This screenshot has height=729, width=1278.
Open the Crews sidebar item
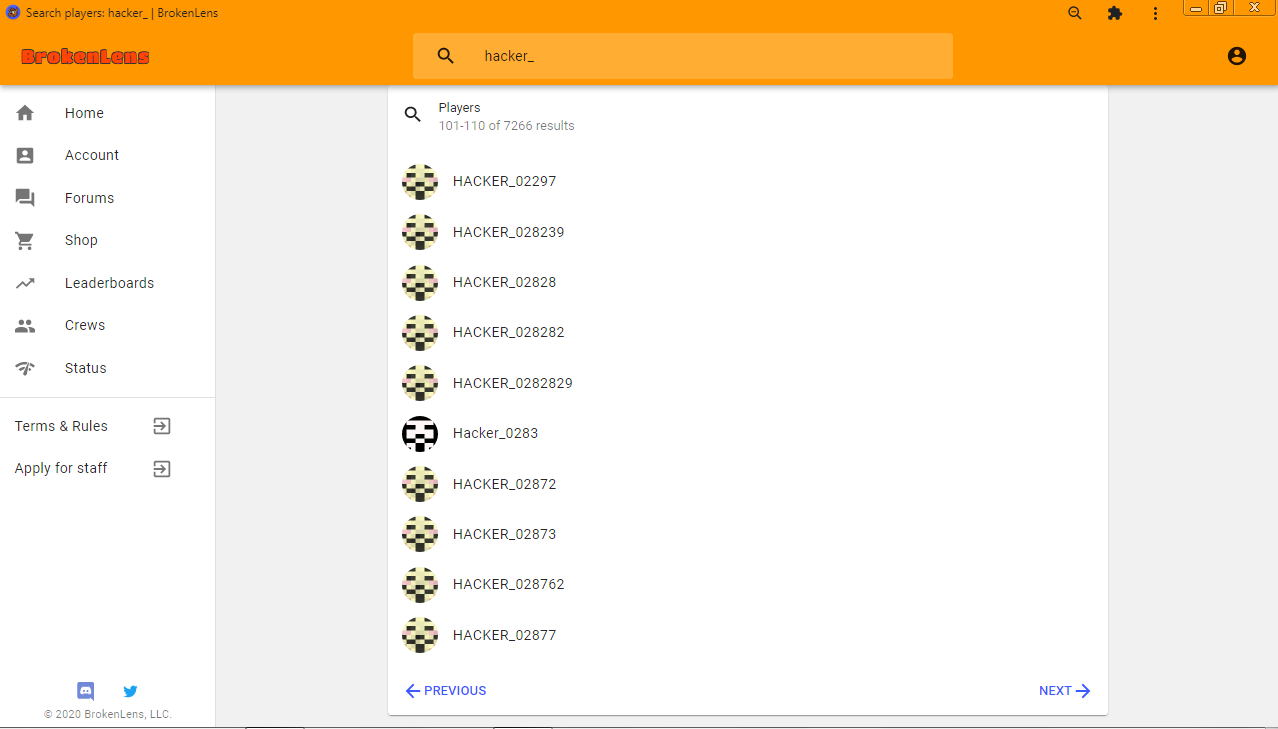pos(107,325)
